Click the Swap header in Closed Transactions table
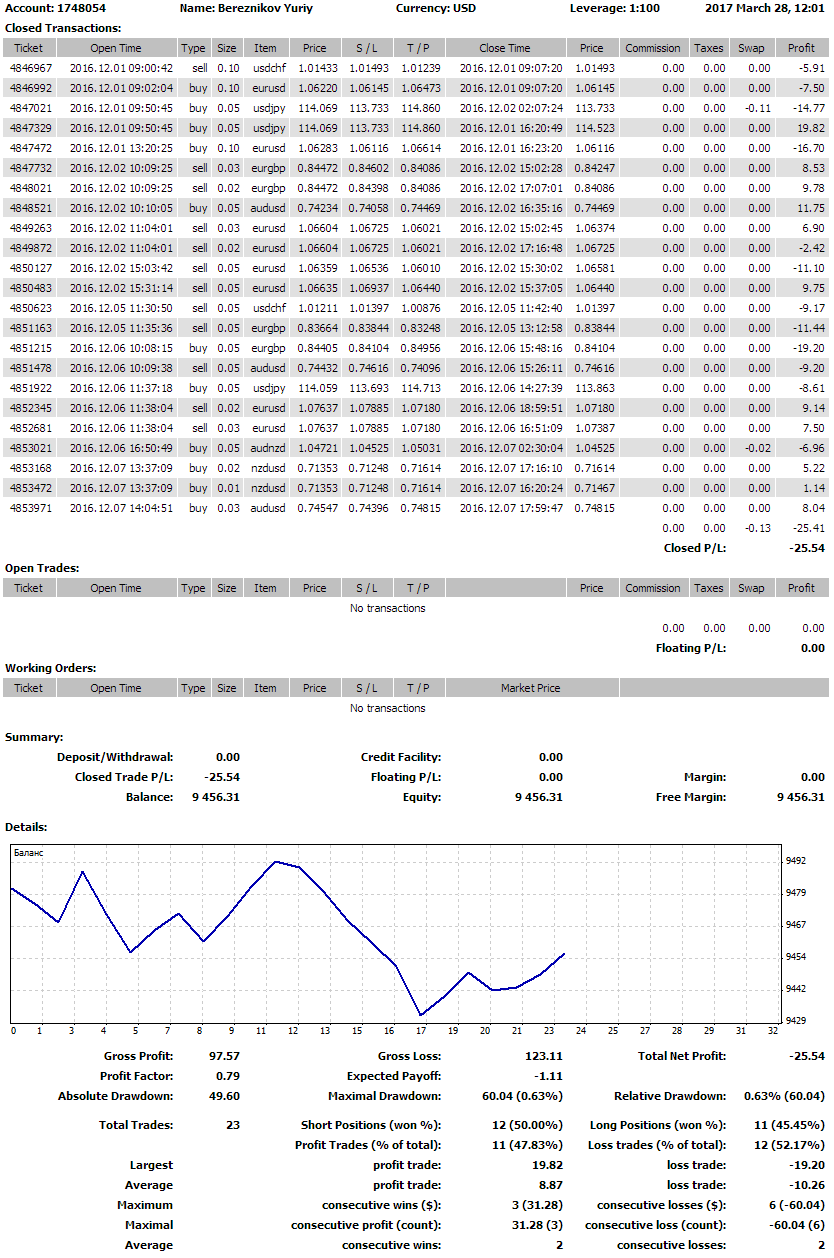Screen dimensions: 834x1258 coord(751,48)
